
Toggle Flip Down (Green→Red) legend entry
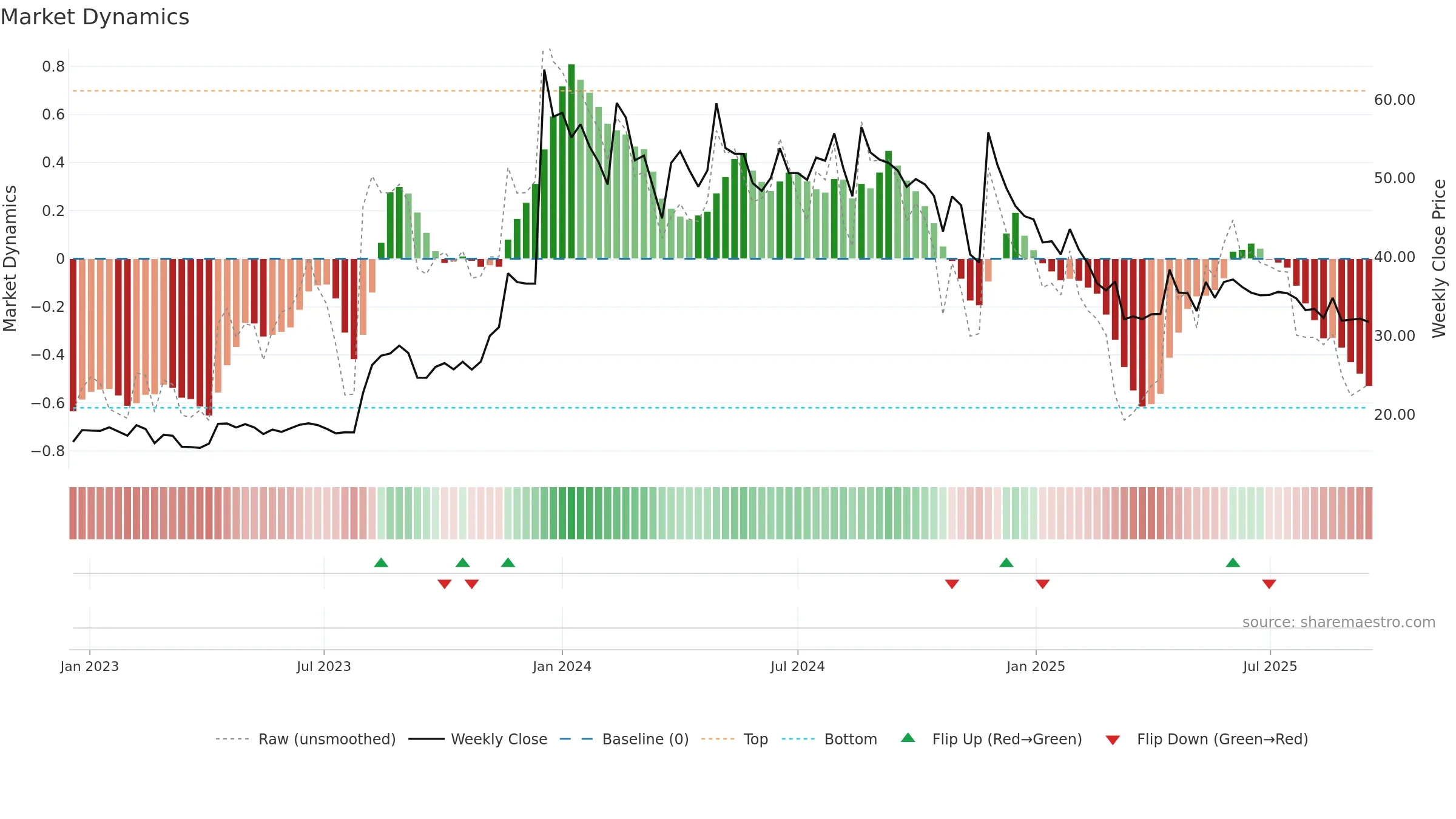[1207, 739]
